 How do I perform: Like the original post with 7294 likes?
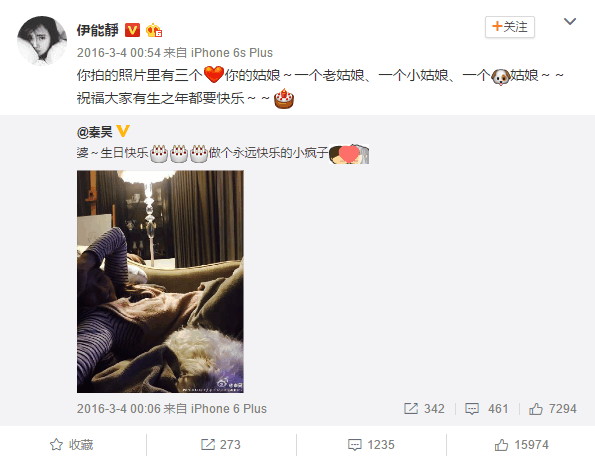pos(552,409)
